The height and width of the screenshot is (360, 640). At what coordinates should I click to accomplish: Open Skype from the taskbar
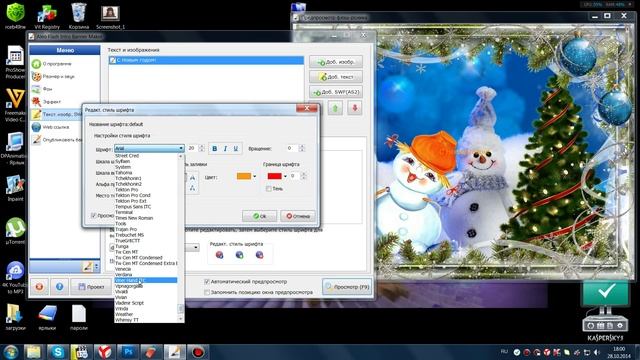tap(58, 352)
